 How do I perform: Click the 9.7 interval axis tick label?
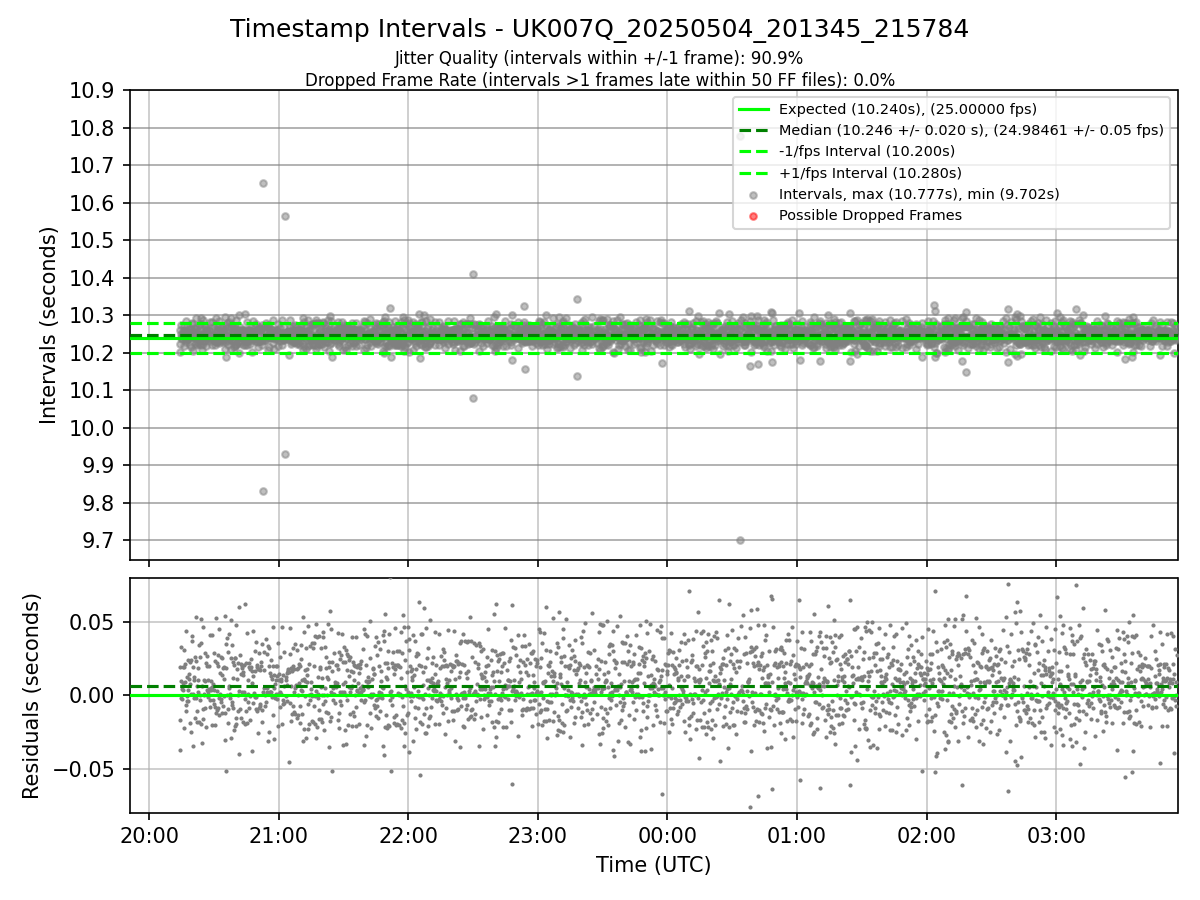tap(100, 541)
